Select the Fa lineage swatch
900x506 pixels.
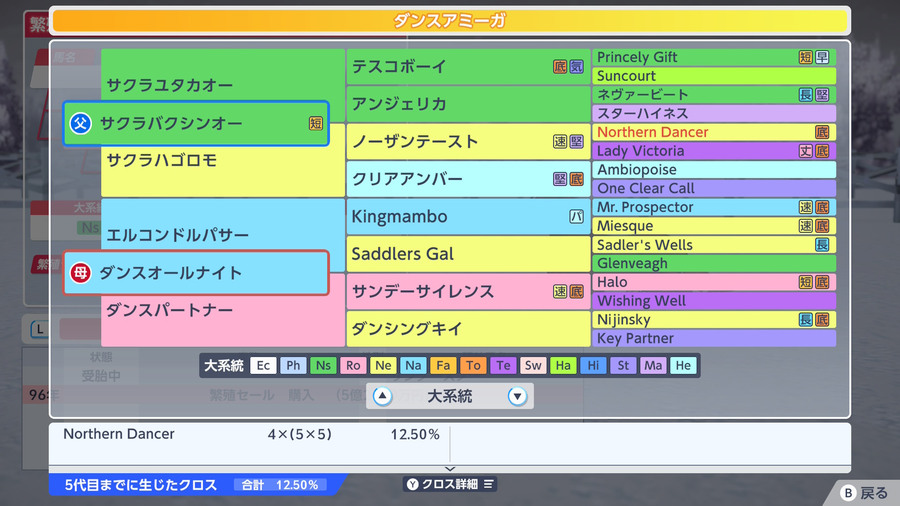pos(443,365)
